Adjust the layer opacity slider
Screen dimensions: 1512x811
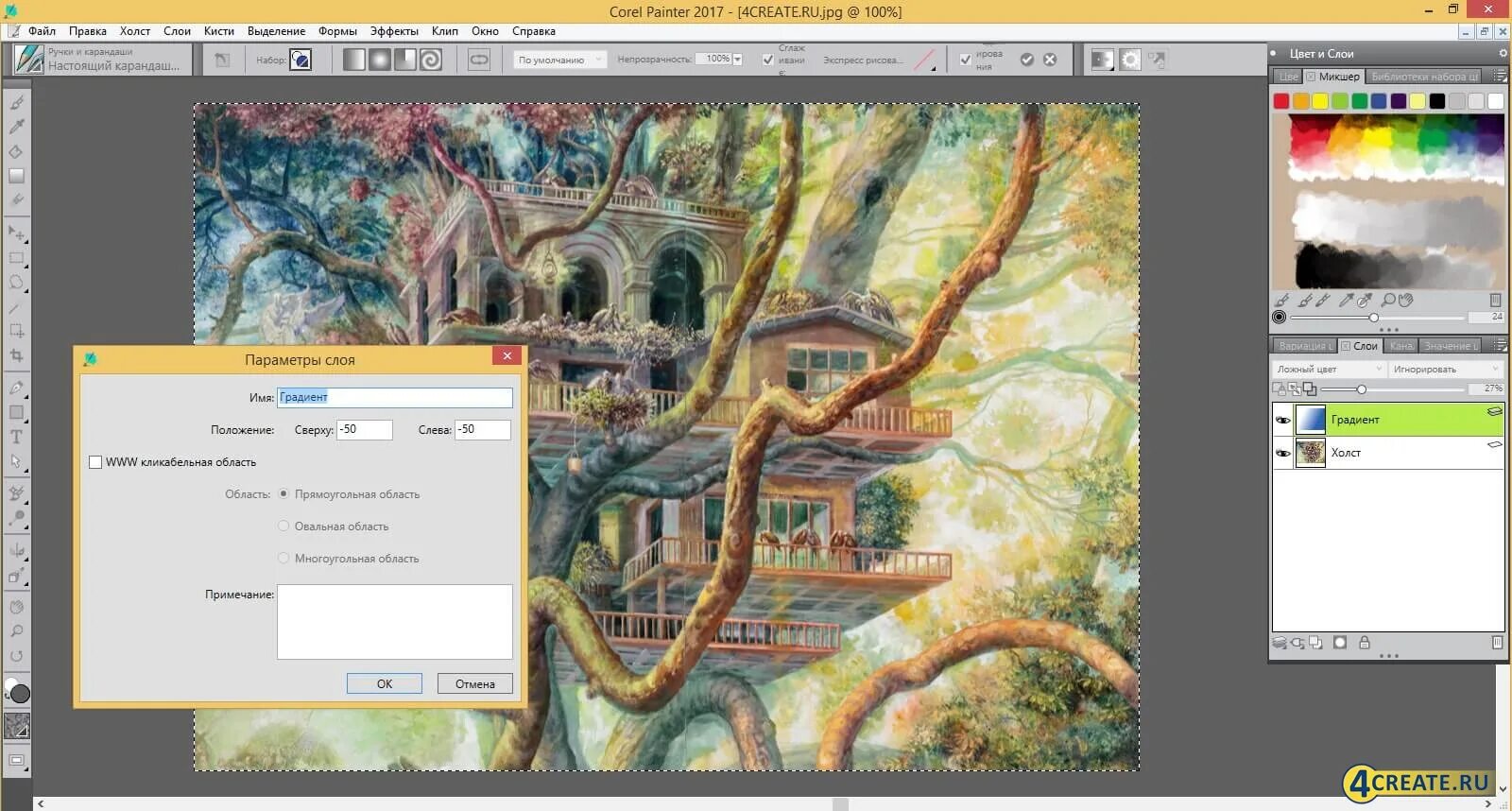pos(1361,388)
